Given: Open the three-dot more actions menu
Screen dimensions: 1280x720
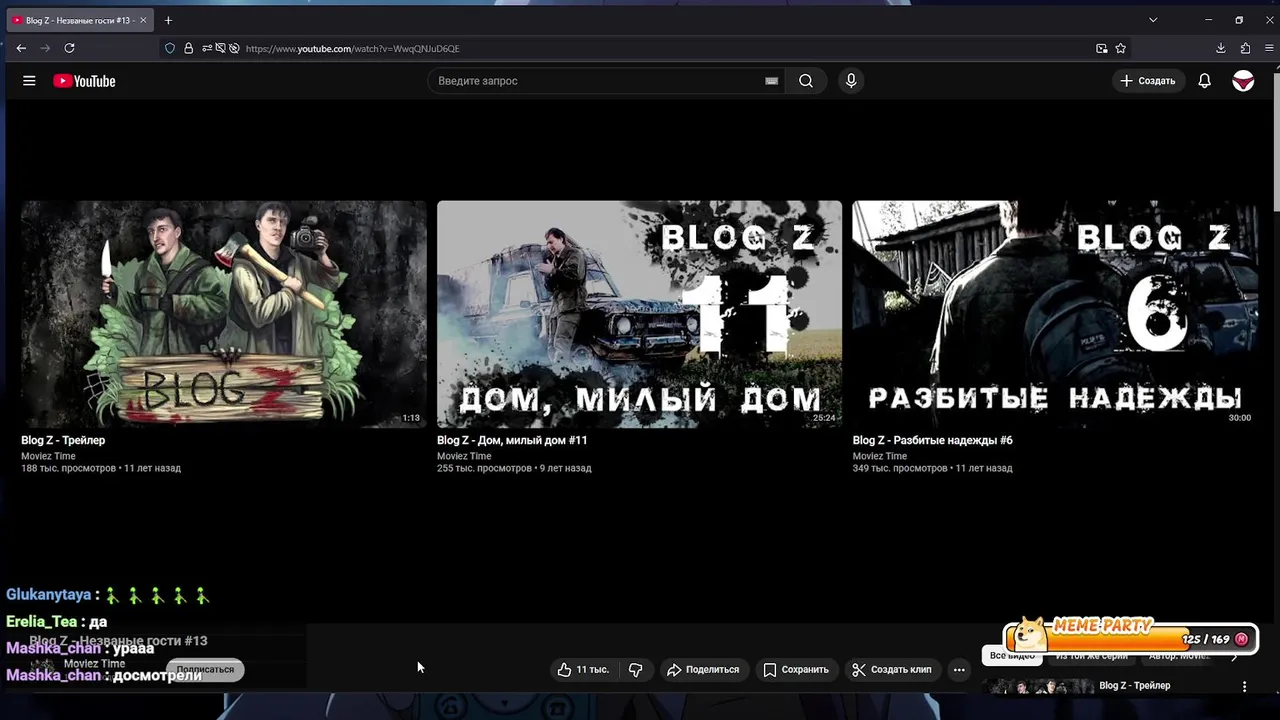Looking at the screenshot, I should (x=959, y=670).
